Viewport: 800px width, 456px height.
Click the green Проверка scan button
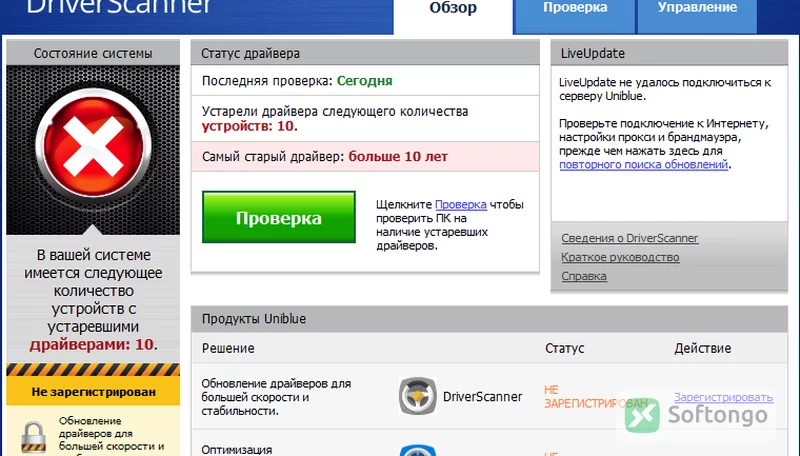click(279, 217)
